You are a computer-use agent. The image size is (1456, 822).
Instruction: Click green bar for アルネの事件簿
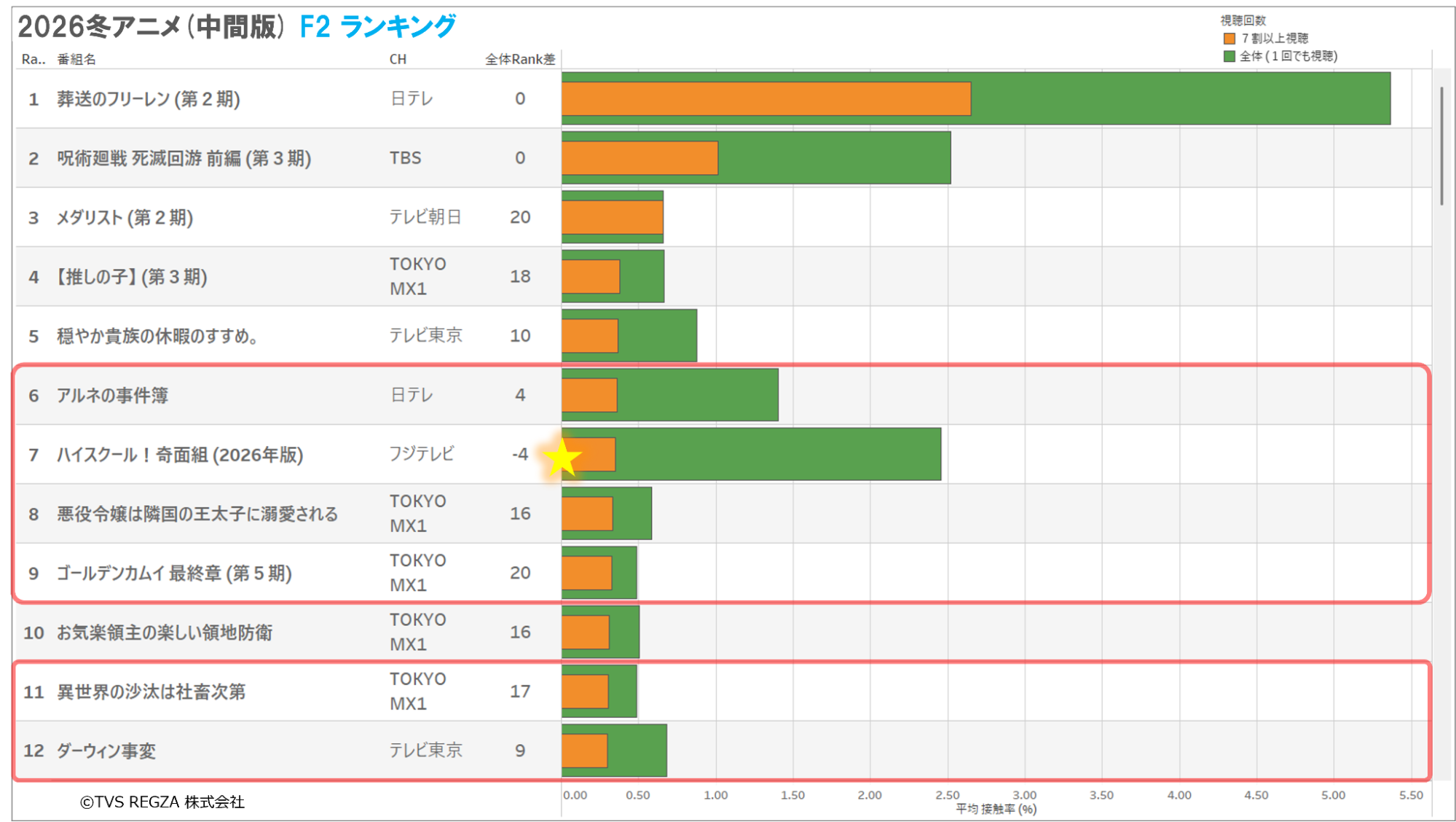[x=697, y=395]
